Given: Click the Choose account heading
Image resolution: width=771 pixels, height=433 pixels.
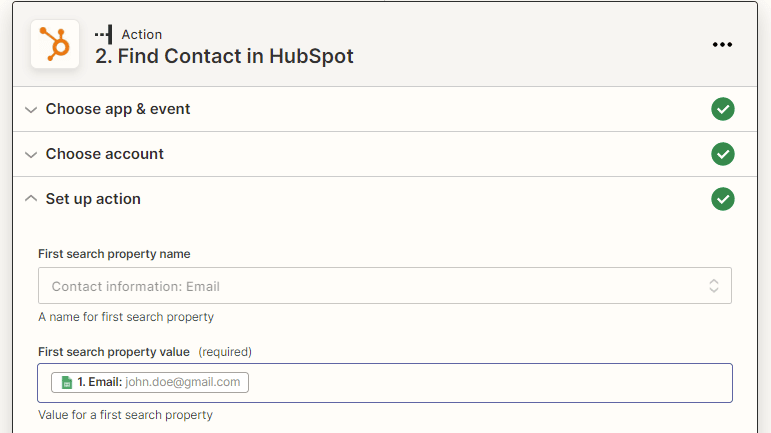Looking at the screenshot, I should tap(105, 154).
